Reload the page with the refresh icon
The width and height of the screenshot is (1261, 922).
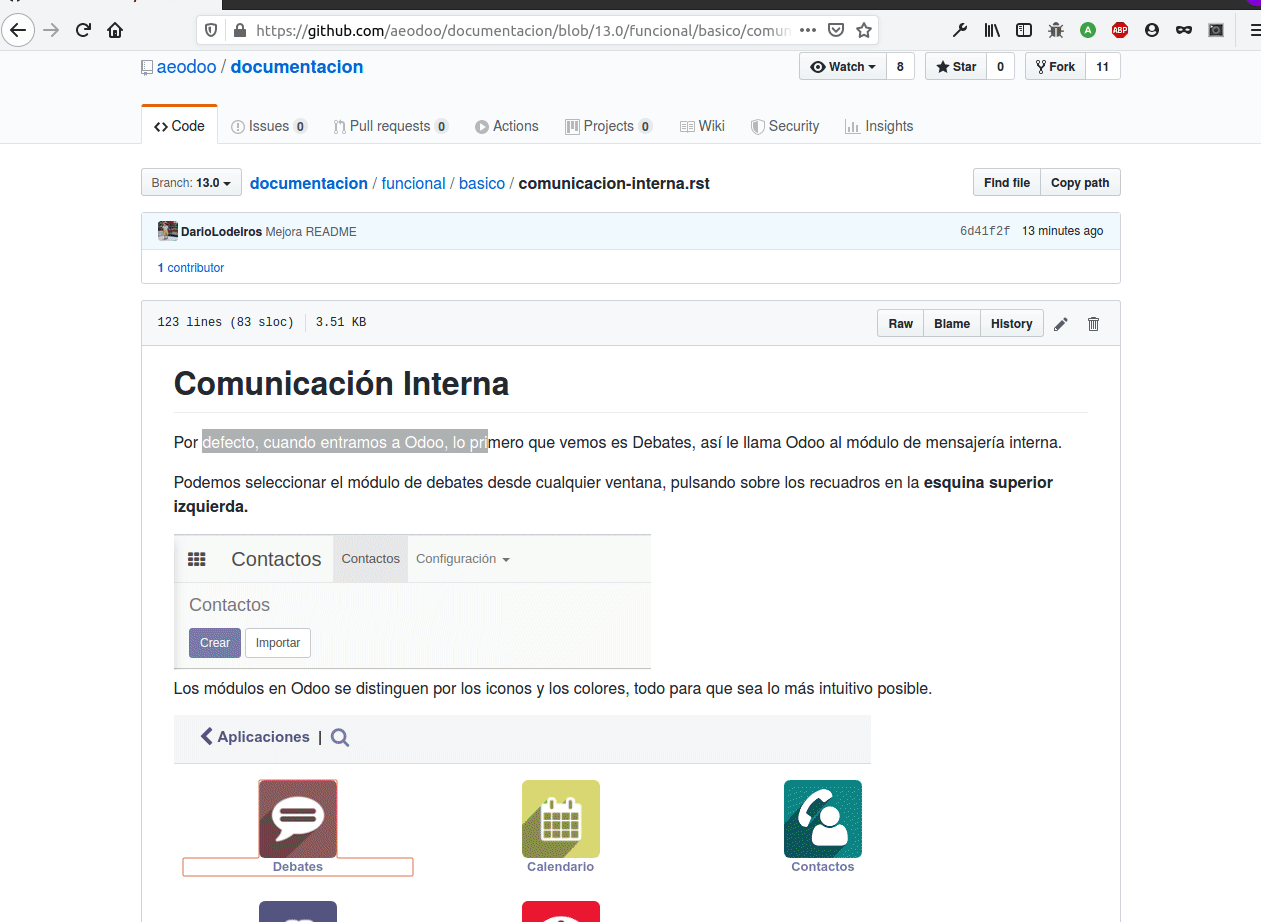(x=84, y=30)
